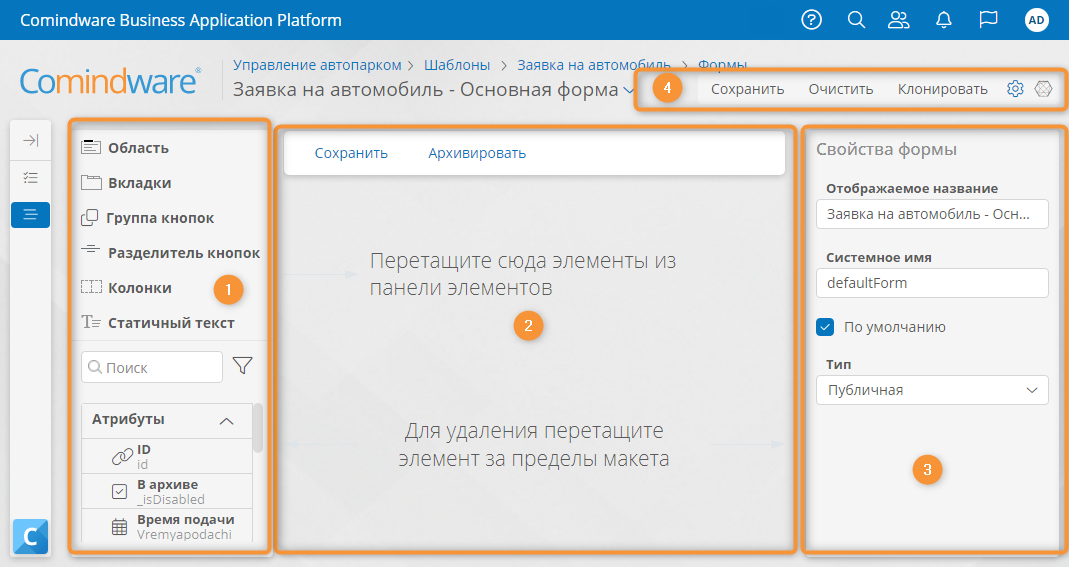Image resolution: width=1069 pixels, height=567 pixels.
Task: Select the Группа кнопок element
Action: pyautogui.click(x=147, y=218)
